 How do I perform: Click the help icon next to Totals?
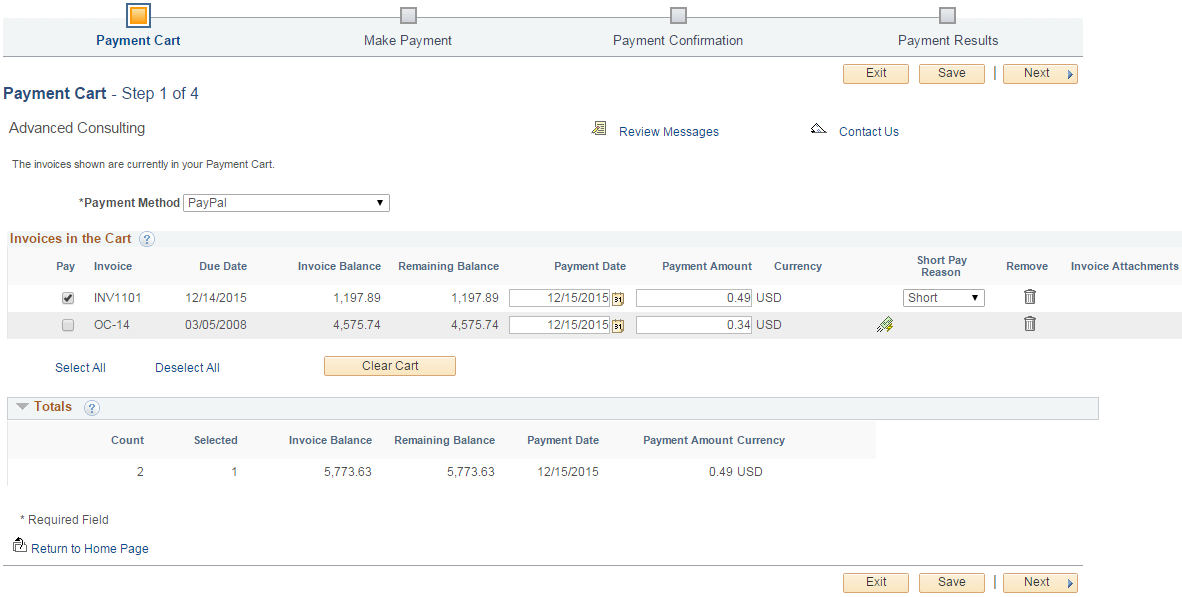(92, 407)
